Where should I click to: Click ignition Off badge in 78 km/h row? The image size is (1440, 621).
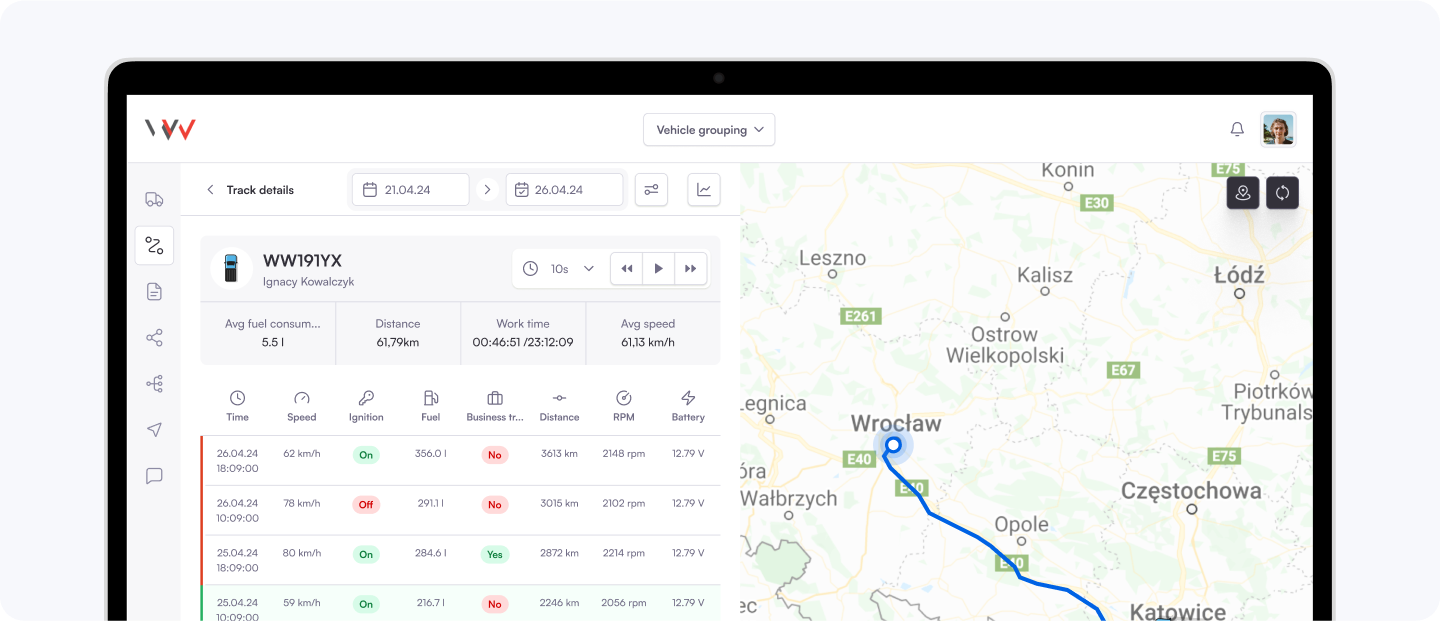pos(366,504)
